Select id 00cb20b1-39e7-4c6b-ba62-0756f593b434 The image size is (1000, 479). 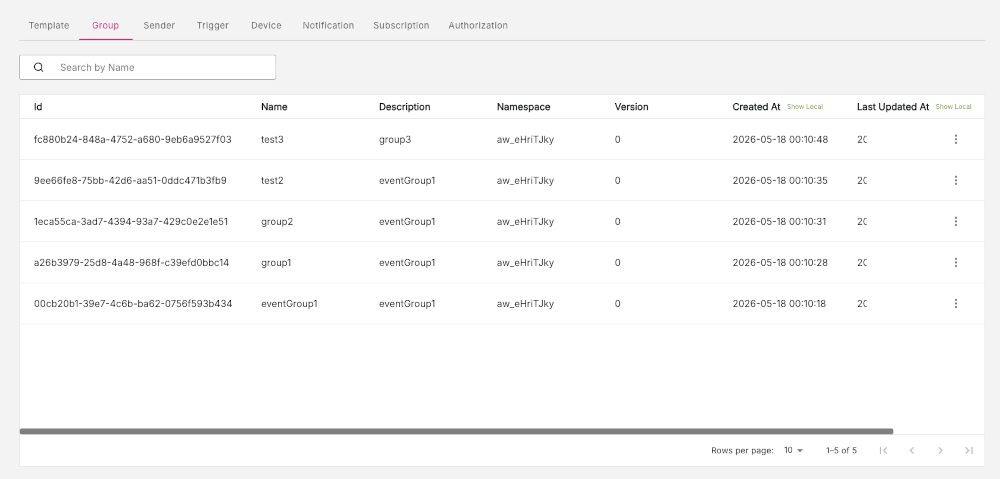click(x=133, y=304)
